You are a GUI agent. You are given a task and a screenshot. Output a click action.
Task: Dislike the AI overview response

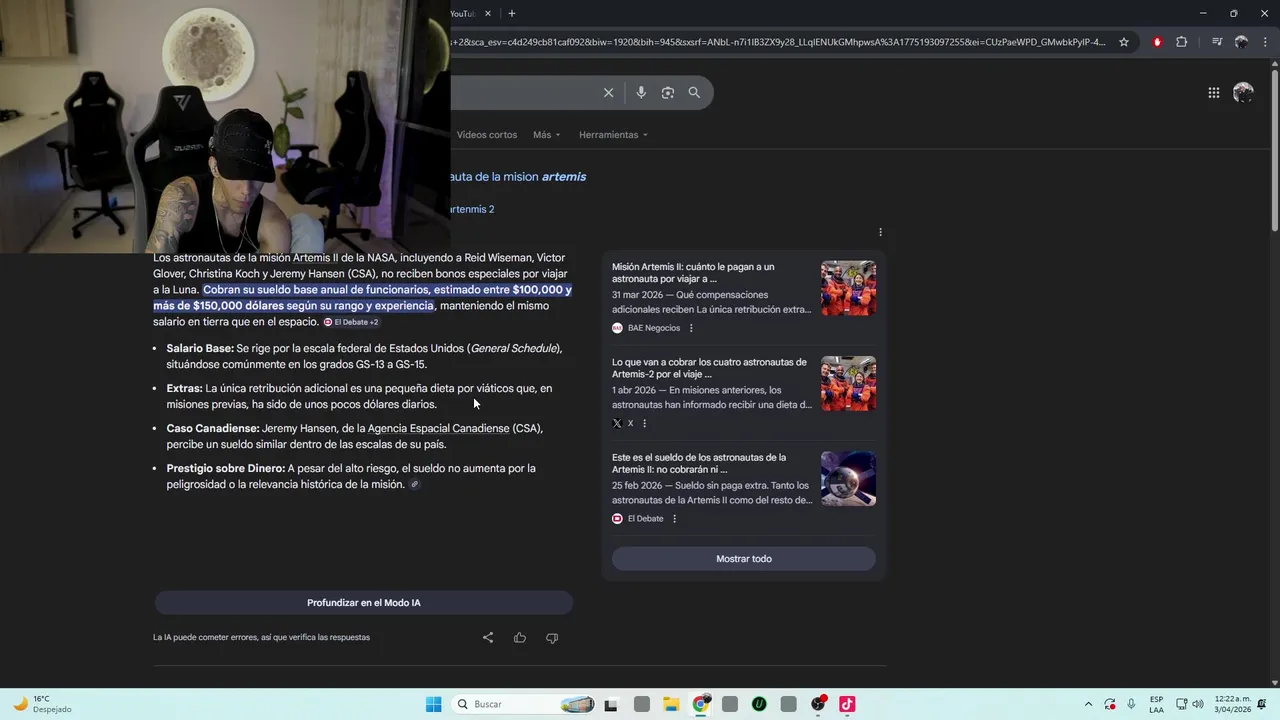[x=552, y=637]
